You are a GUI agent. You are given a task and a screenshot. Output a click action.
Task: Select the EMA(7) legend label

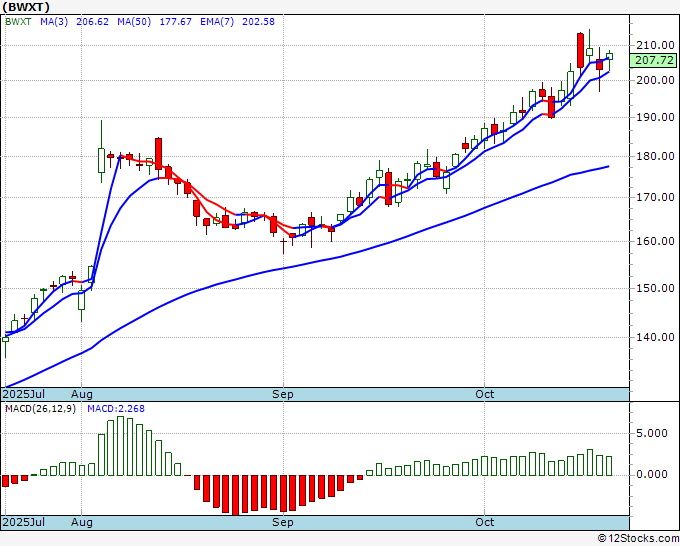pyautogui.click(x=217, y=22)
